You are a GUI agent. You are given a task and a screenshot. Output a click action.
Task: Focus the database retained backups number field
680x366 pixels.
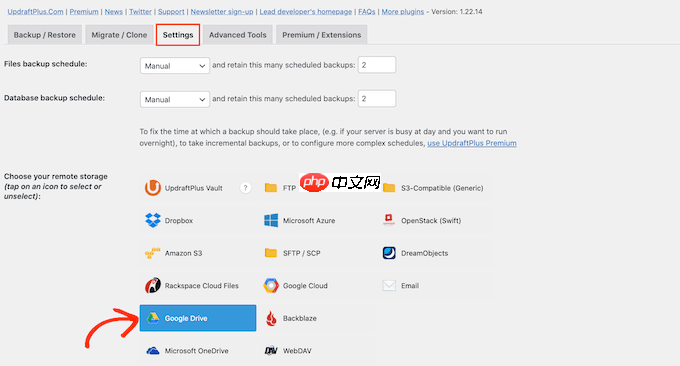pyautogui.click(x=377, y=98)
